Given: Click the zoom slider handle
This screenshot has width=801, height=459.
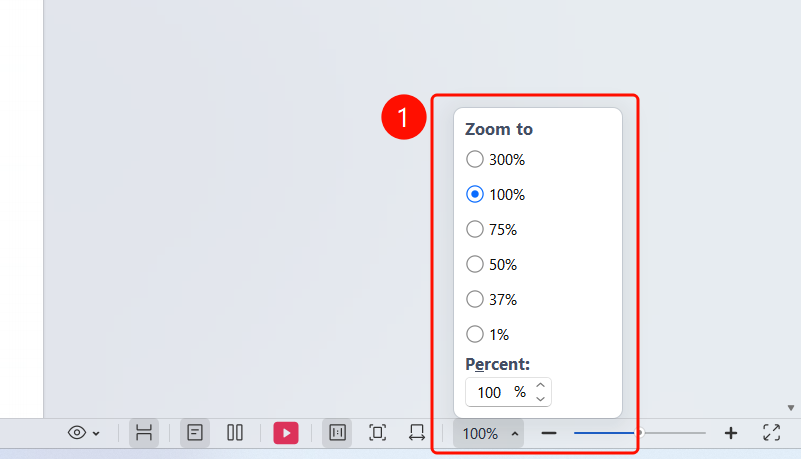Looking at the screenshot, I should 640,433.
